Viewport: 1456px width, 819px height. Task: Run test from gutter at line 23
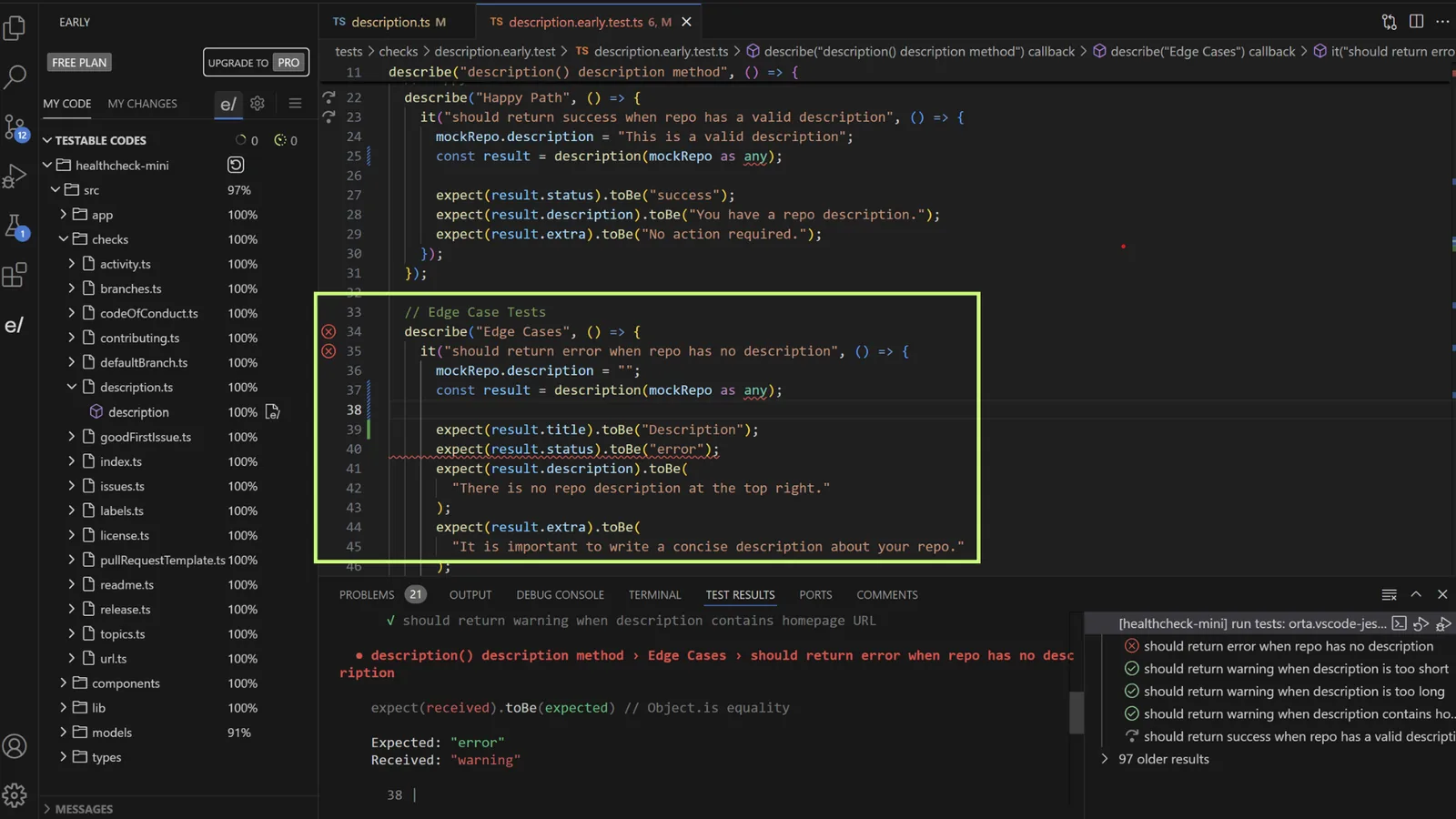point(329,116)
